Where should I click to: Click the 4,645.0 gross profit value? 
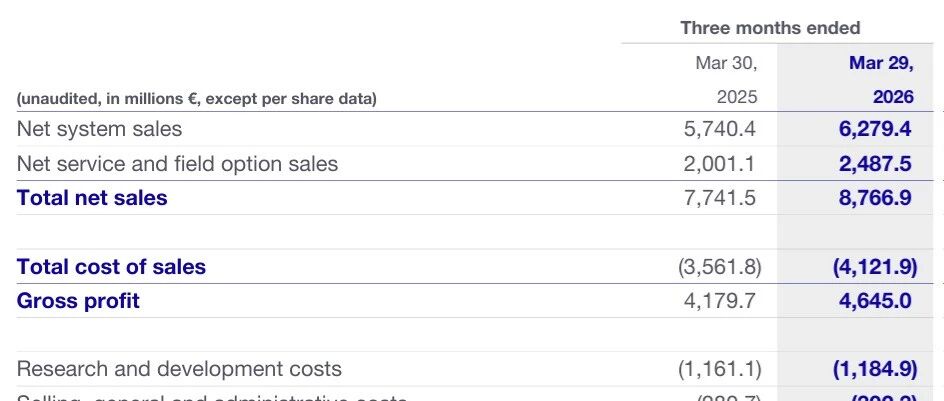click(x=875, y=300)
